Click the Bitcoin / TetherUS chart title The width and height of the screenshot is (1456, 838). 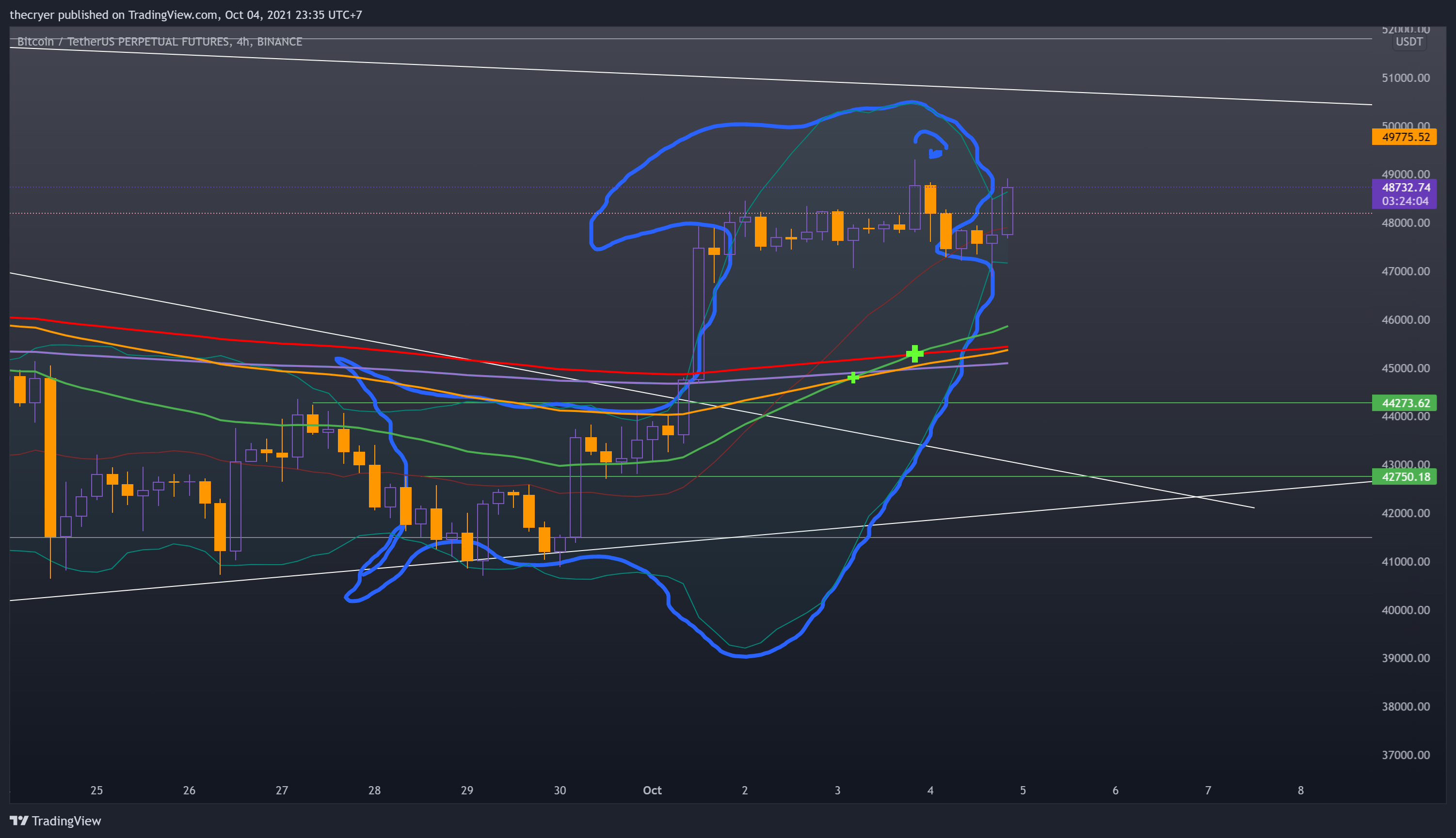[160, 42]
